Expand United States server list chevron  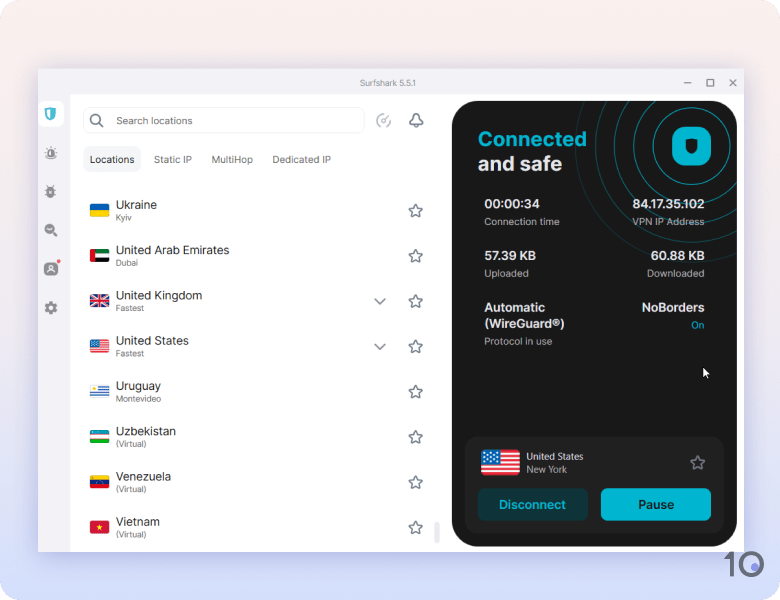point(380,347)
